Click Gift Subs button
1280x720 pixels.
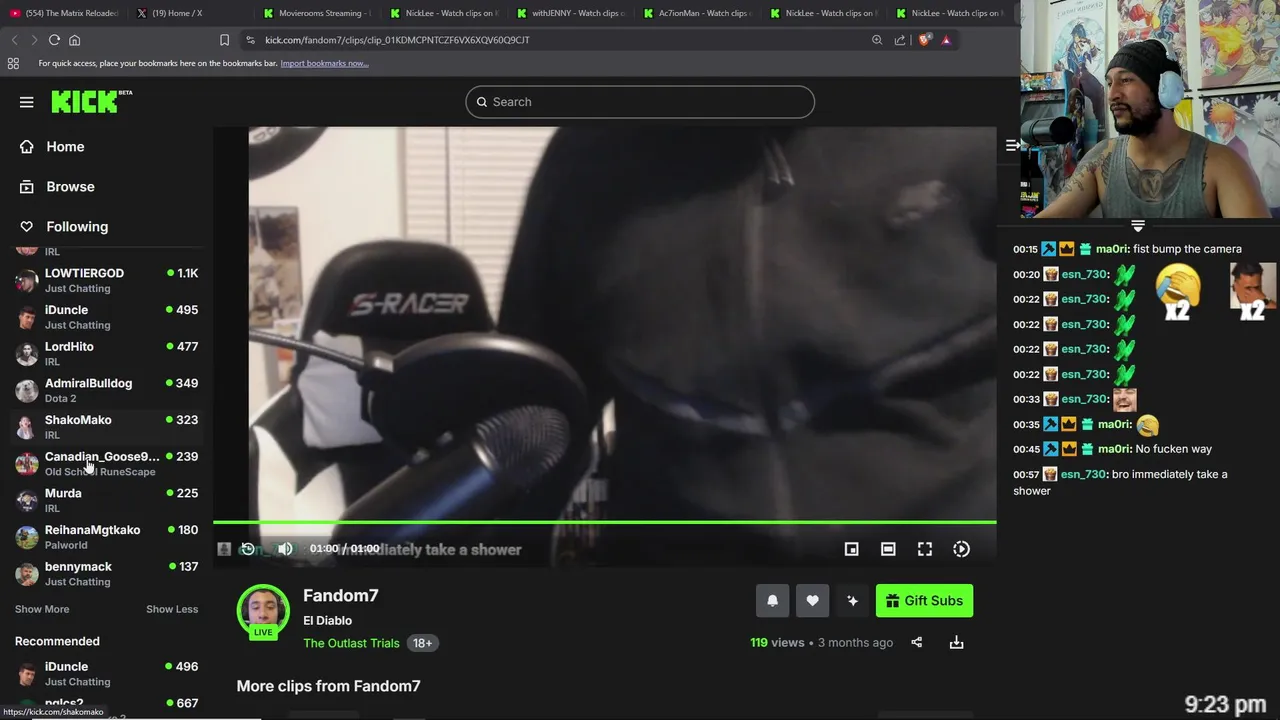pos(924,601)
